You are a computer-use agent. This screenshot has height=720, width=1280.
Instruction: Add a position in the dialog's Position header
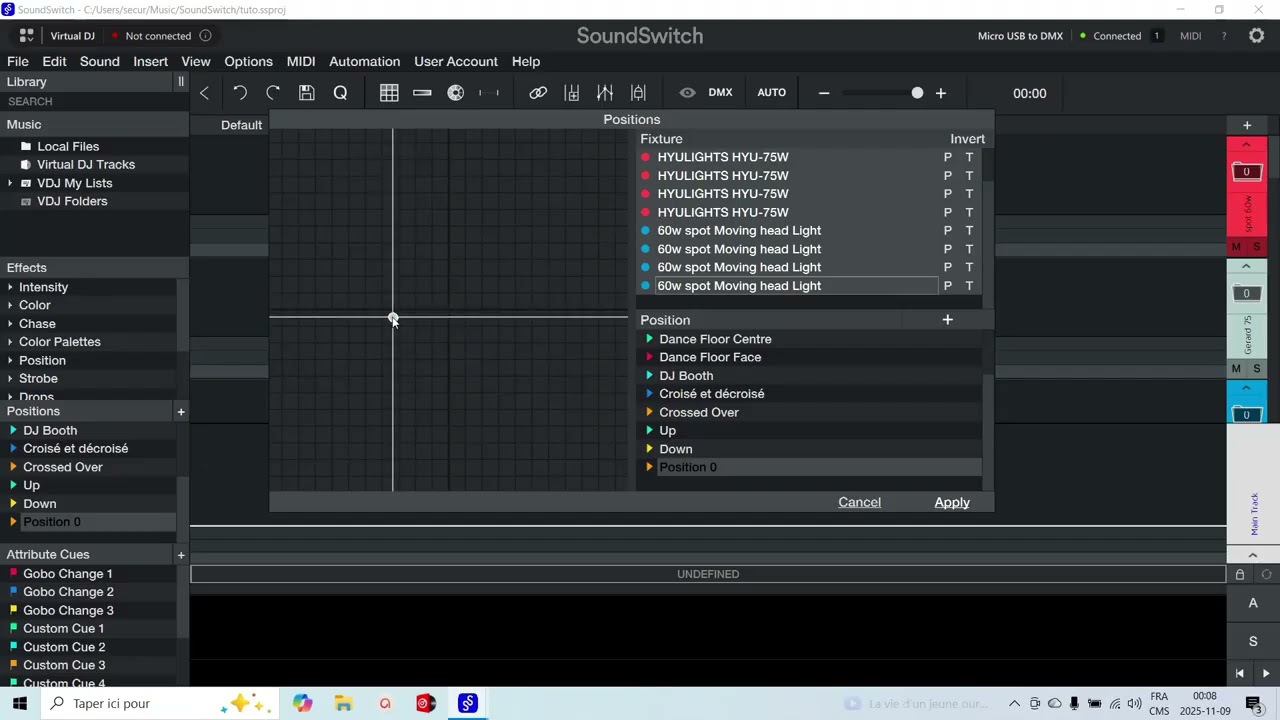coord(948,320)
